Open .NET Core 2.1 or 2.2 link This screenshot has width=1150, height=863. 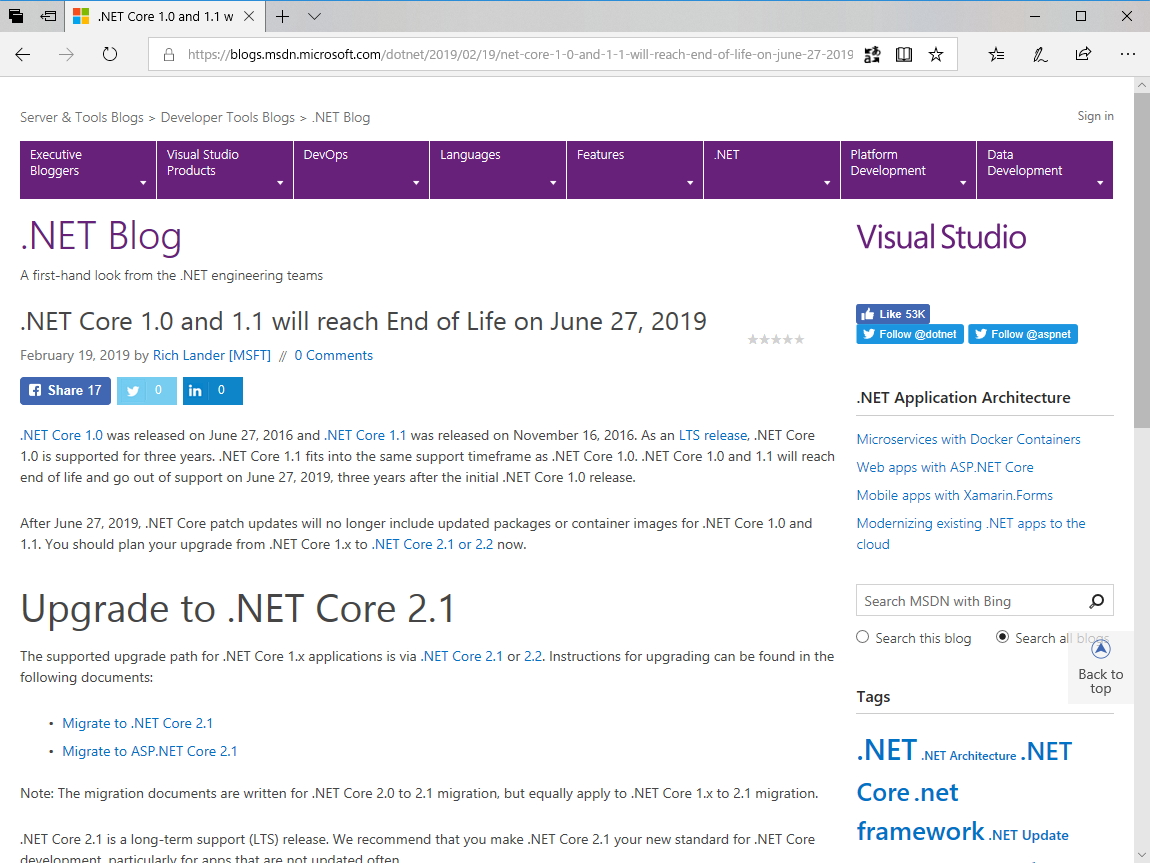point(433,545)
